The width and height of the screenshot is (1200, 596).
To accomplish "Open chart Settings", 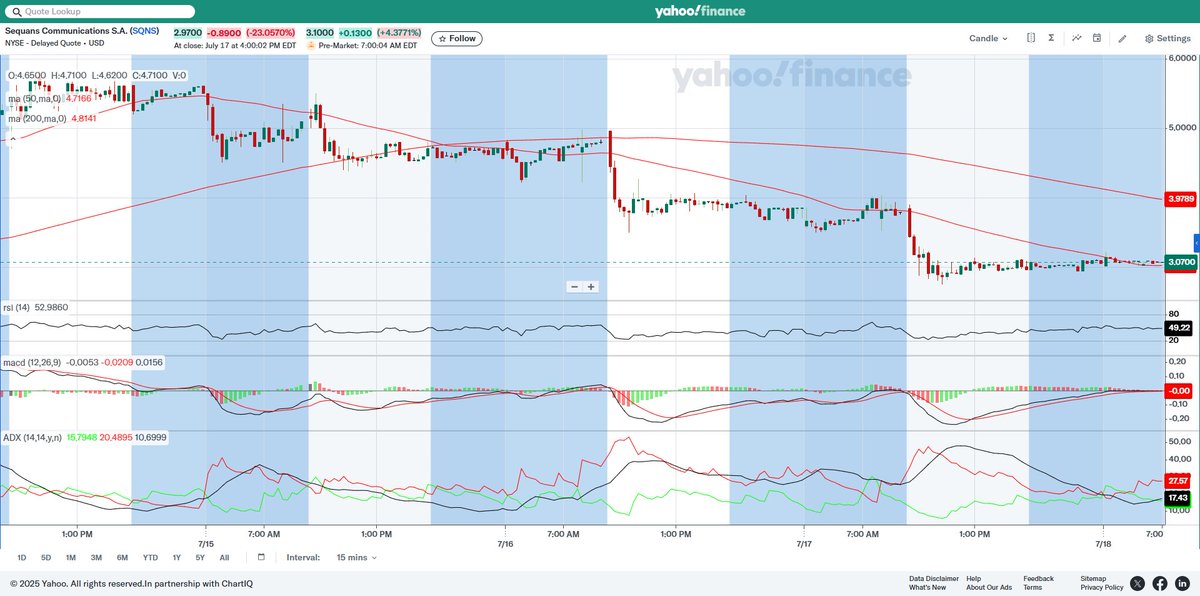I will coord(1168,39).
